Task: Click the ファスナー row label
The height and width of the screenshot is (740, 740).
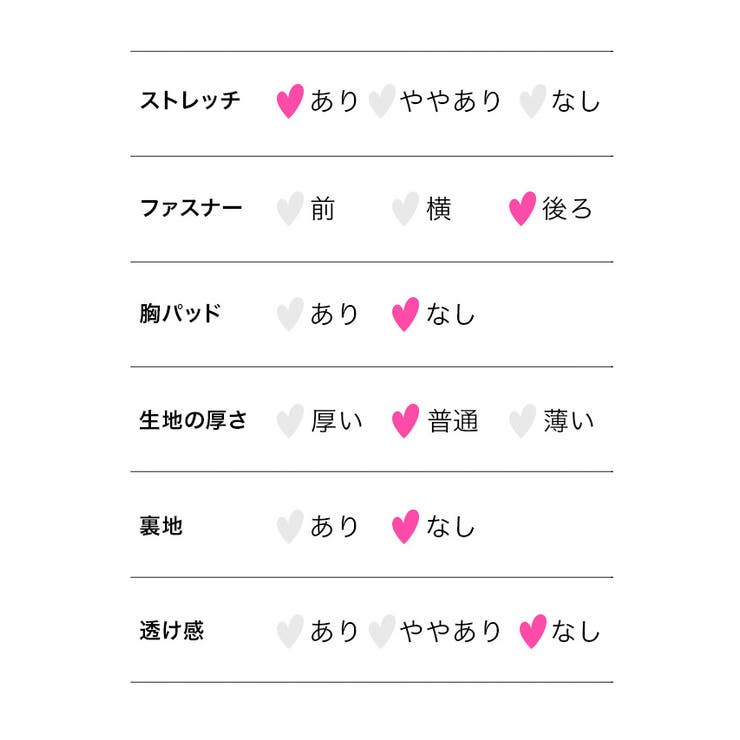Action: [190, 208]
